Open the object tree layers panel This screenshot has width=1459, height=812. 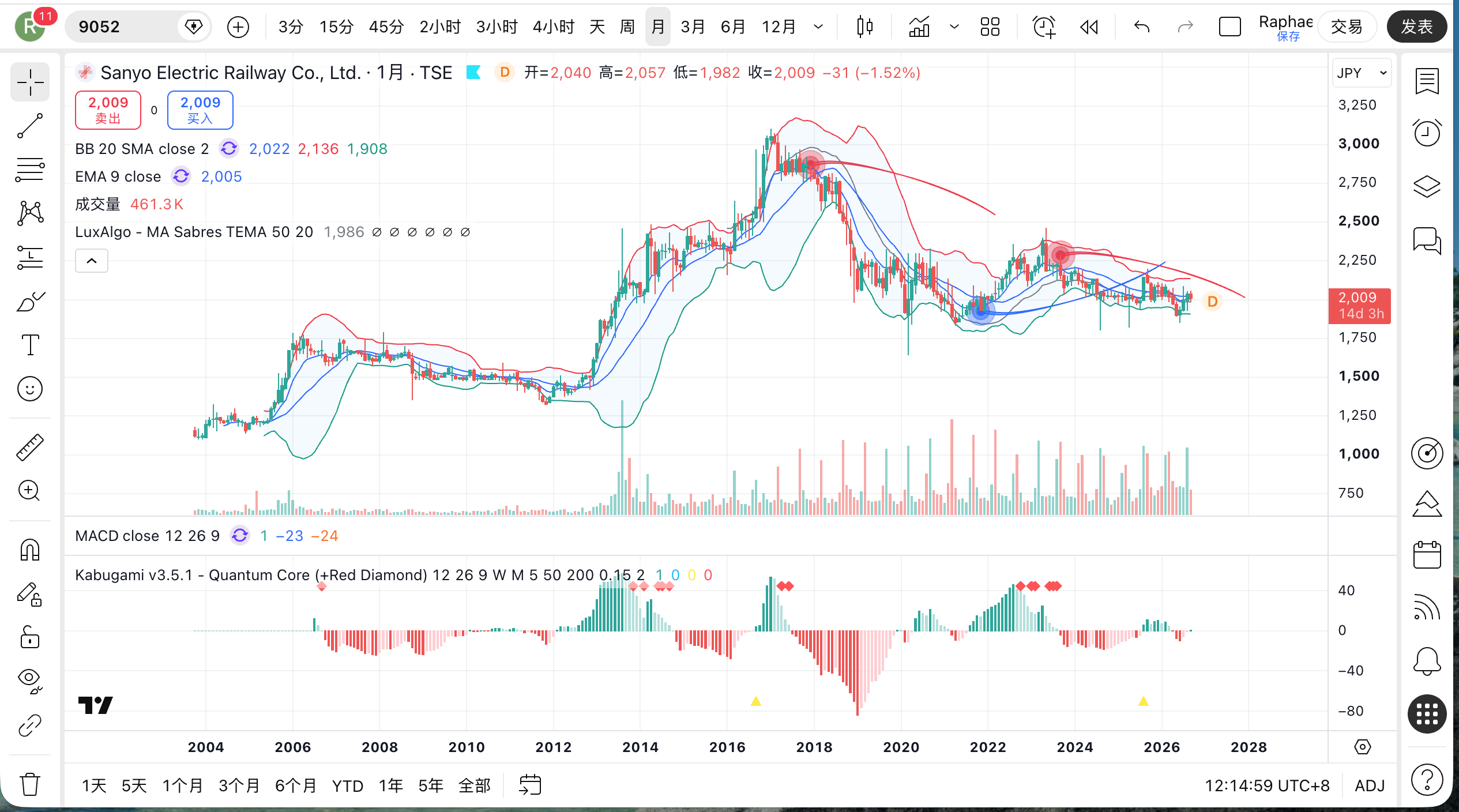1427,186
